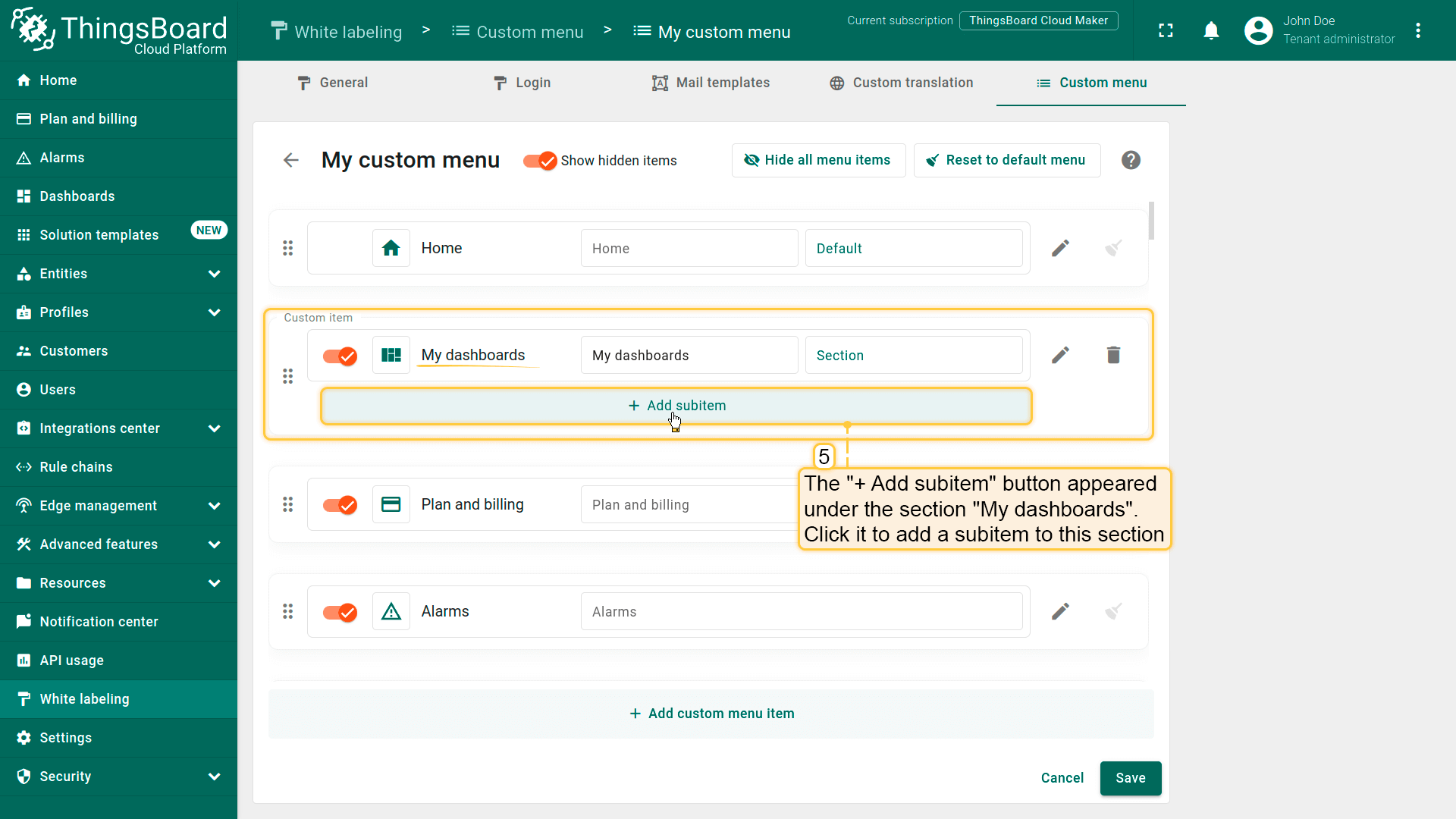The width and height of the screenshot is (1456, 819).
Task: Click the My dashboards name input field
Action: click(x=689, y=356)
